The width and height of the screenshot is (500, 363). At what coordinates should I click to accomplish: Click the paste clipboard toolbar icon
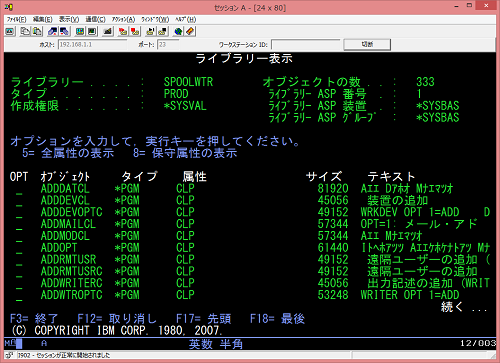pyautogui.click(x=37, y=31)
